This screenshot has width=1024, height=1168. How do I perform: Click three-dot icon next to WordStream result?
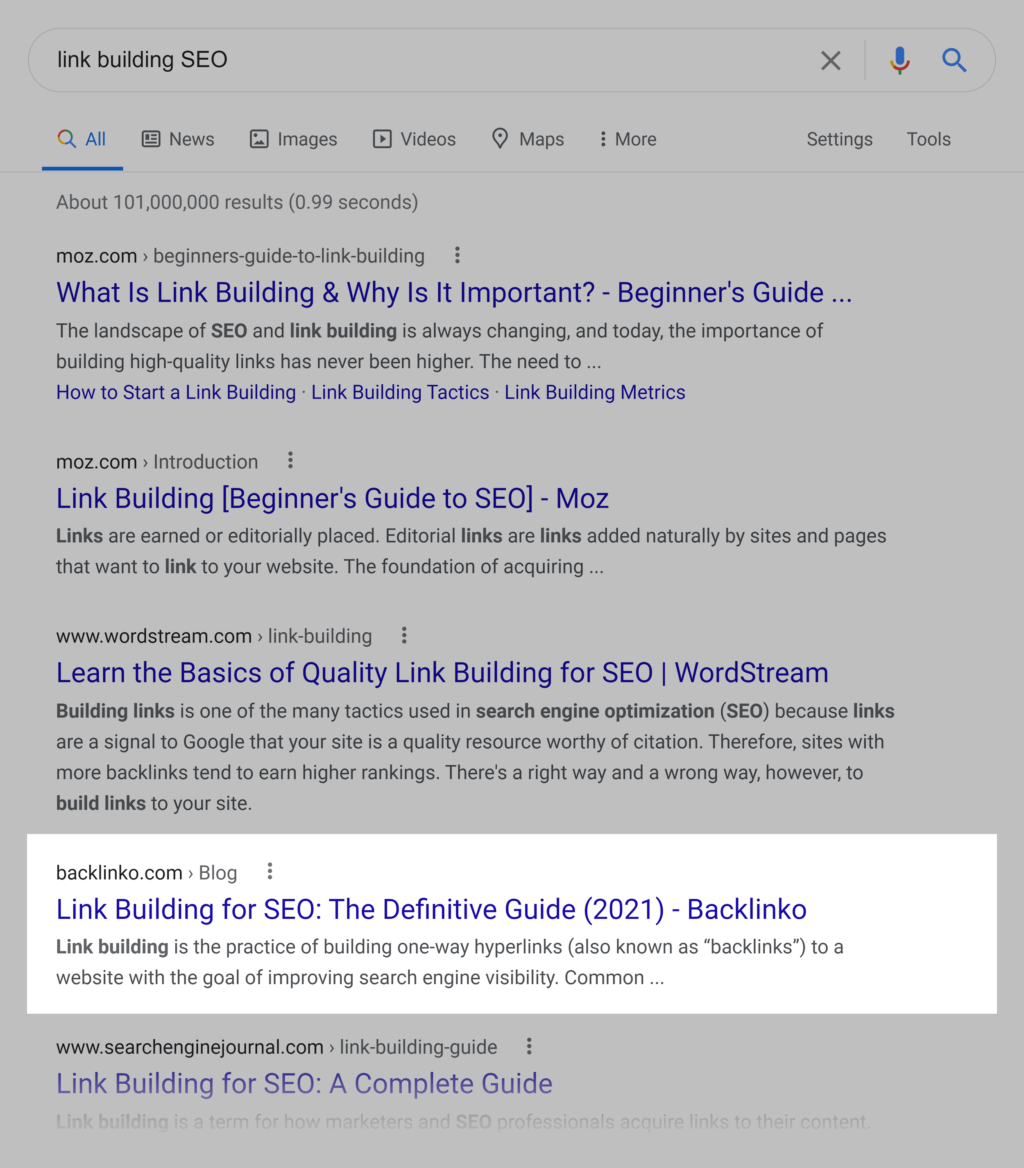(404, 635)
